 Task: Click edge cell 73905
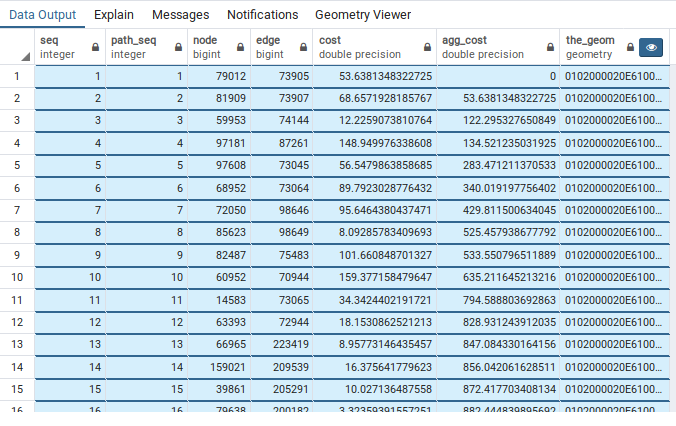282,76
